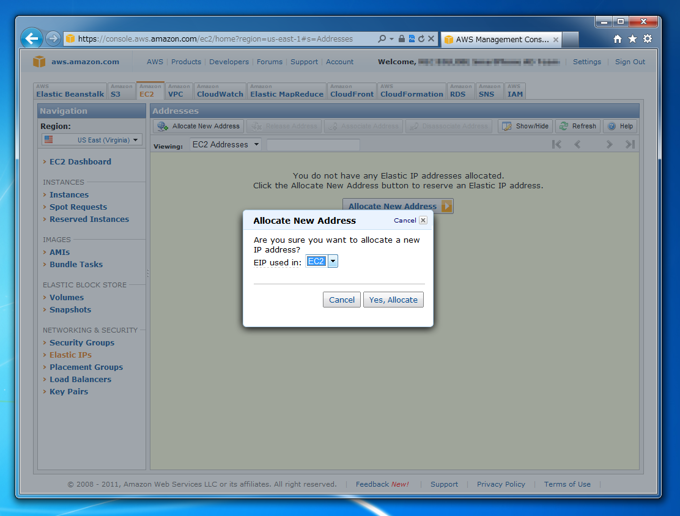The image size is (680, 516).
Task: Click the Sign Out link
Action: pyautogui.click(x=630, y=62)
